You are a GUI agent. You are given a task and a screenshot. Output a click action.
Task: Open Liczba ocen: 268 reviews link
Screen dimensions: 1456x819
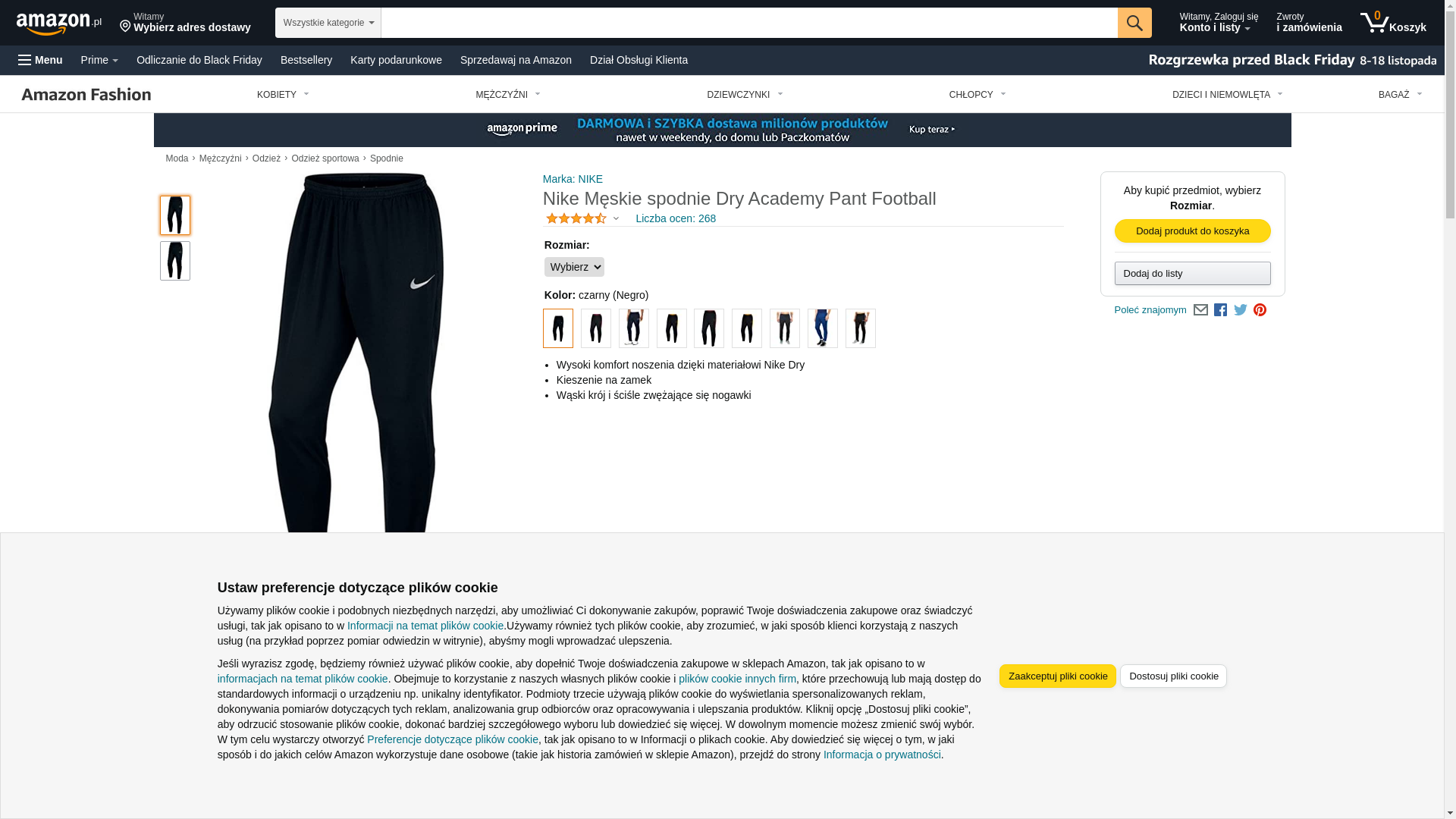click(676, 218)
